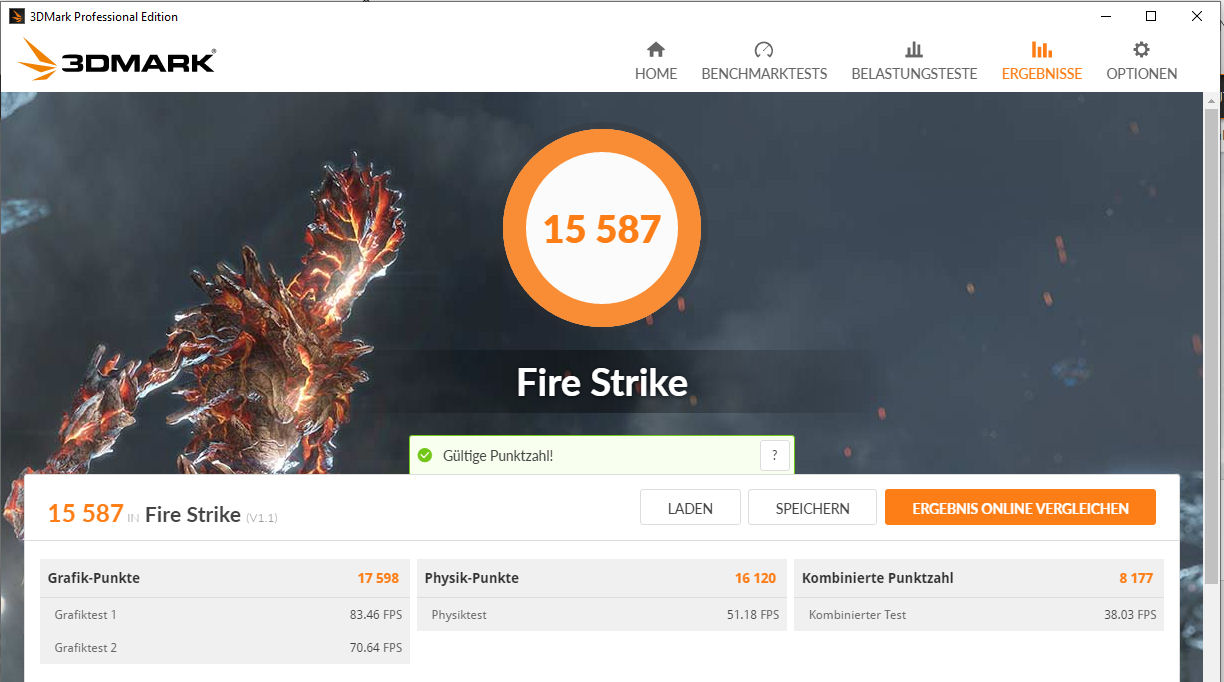1224x682 pixels.
Task: Maximize the 3DMark window
Action: (1151, 16)
